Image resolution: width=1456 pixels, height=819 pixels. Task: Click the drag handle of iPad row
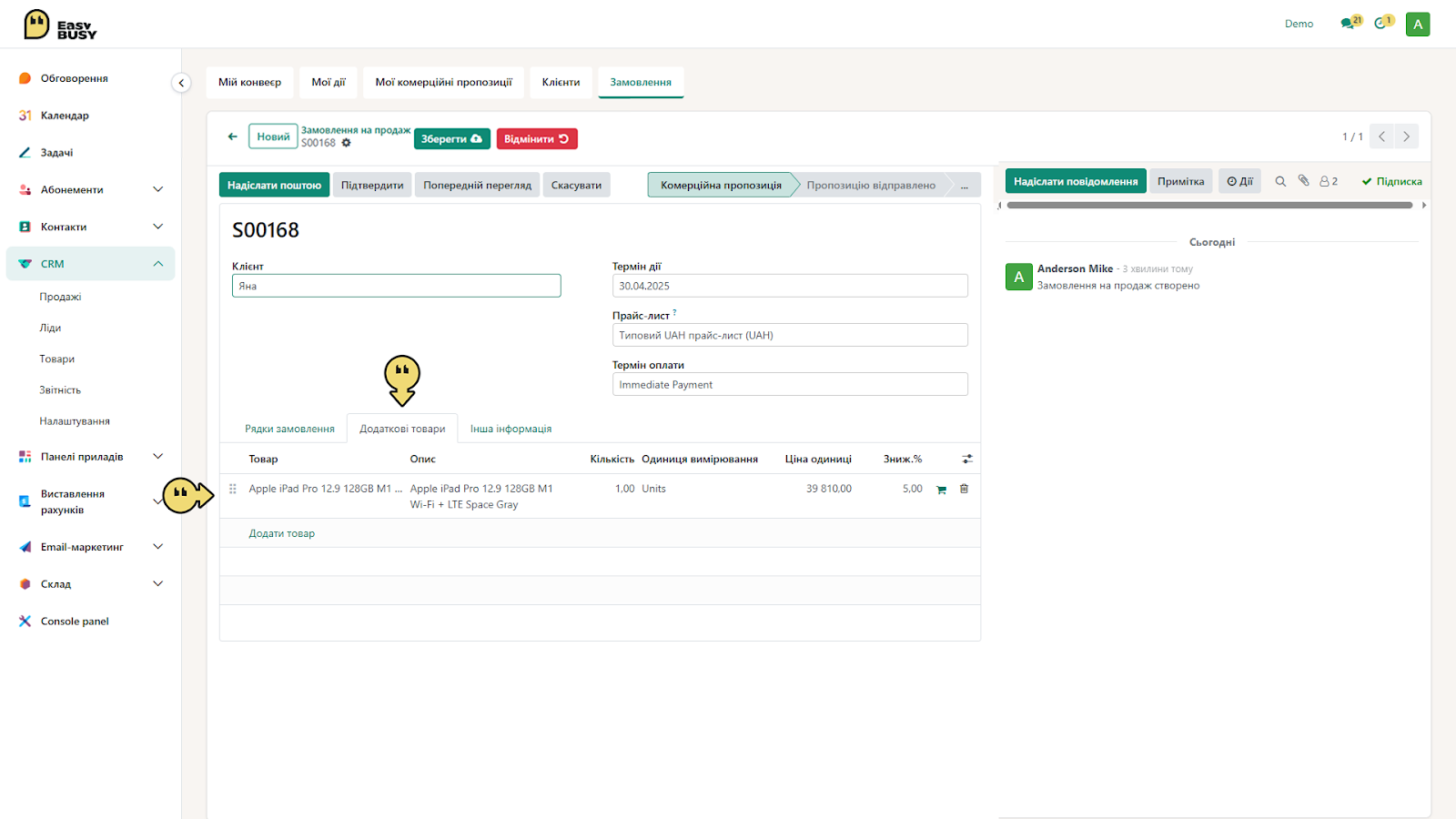[233, 489]
